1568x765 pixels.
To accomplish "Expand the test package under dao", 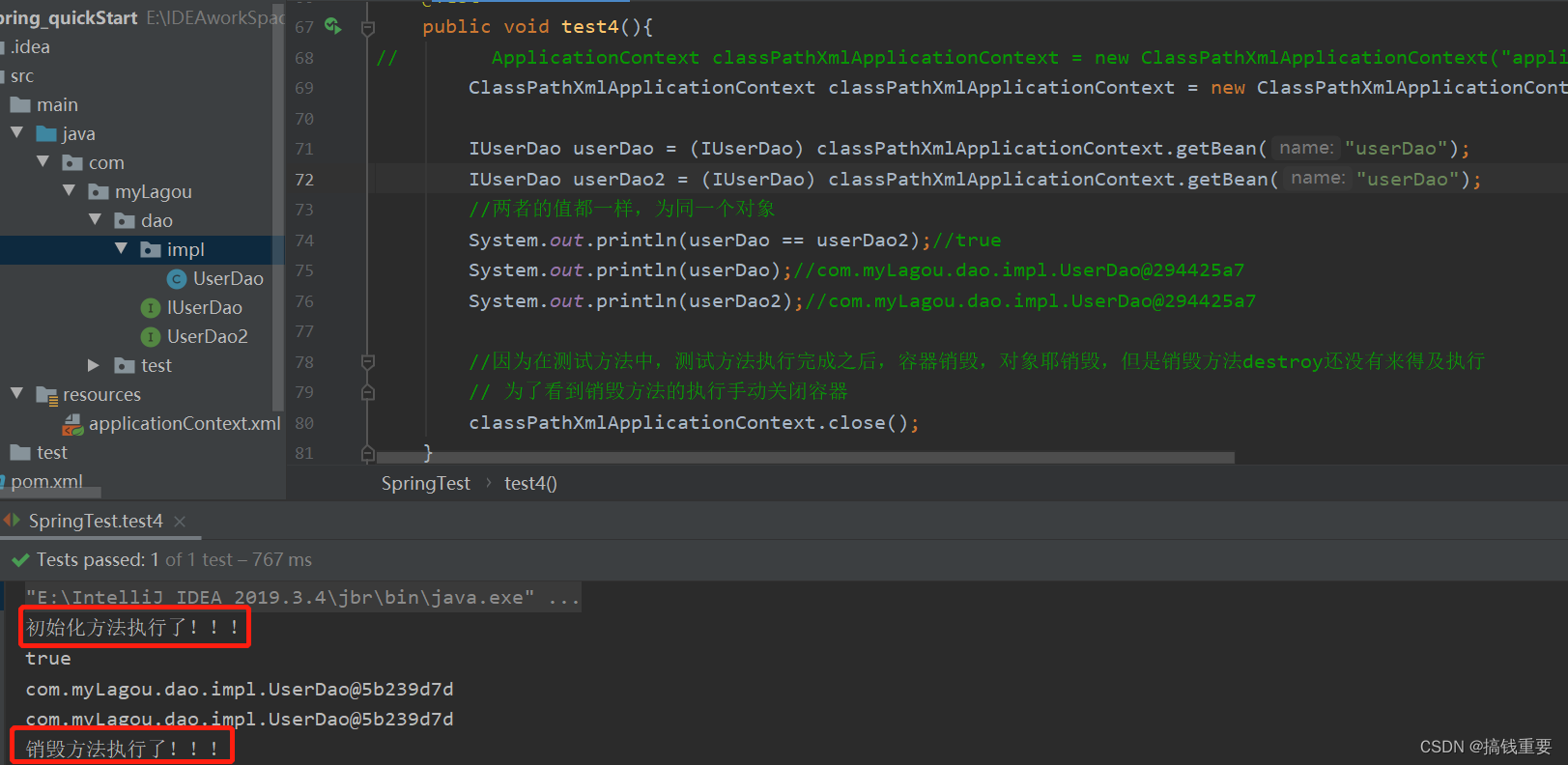I will tap(94, 365).
